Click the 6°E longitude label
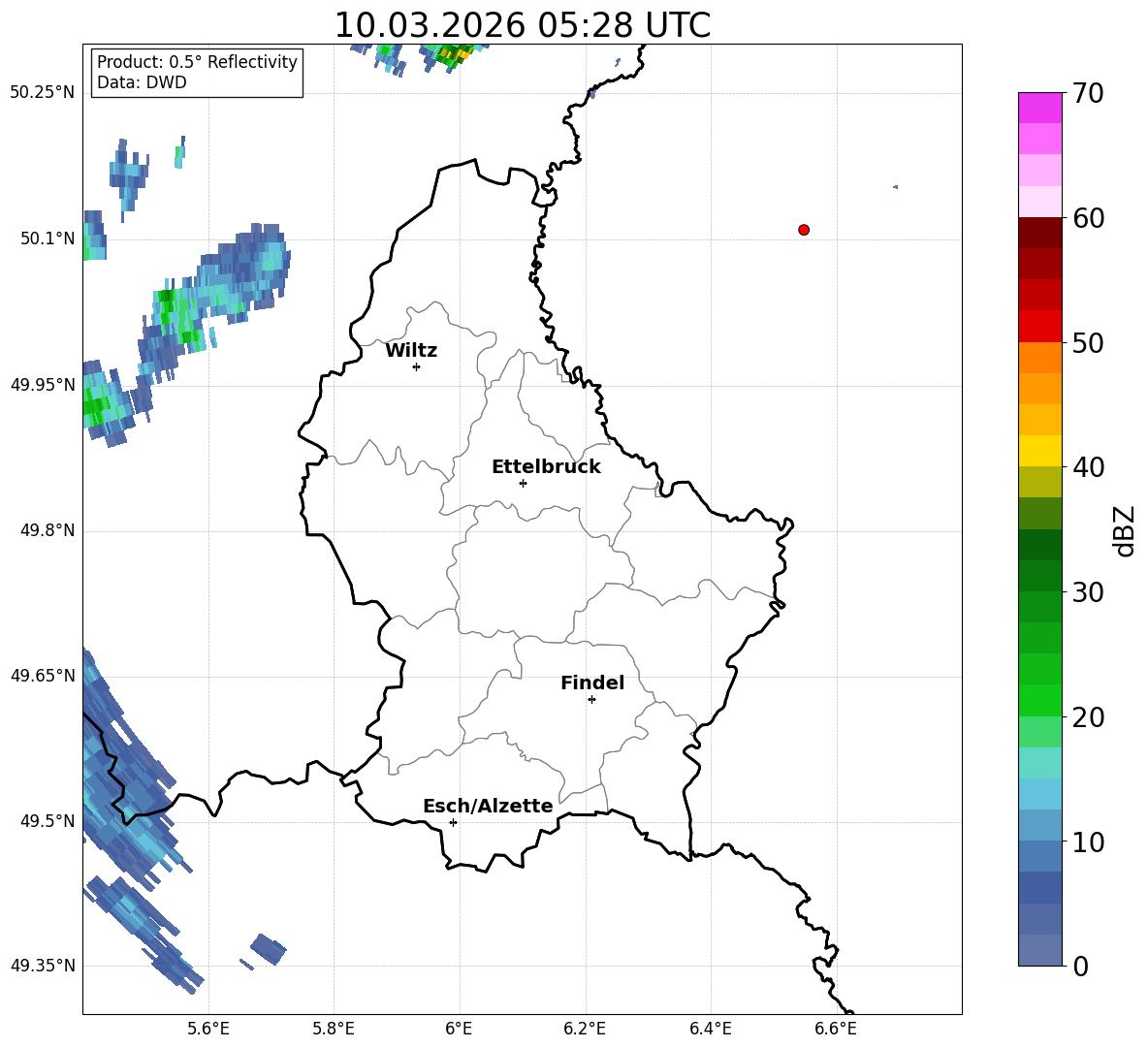 coord(459,1029)
